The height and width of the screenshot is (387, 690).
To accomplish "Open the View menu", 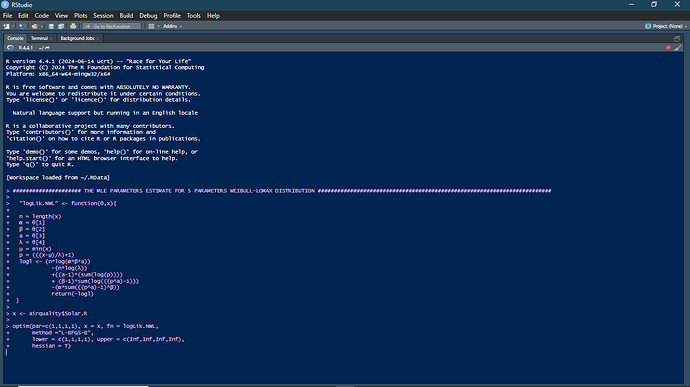I will [61, 16].
